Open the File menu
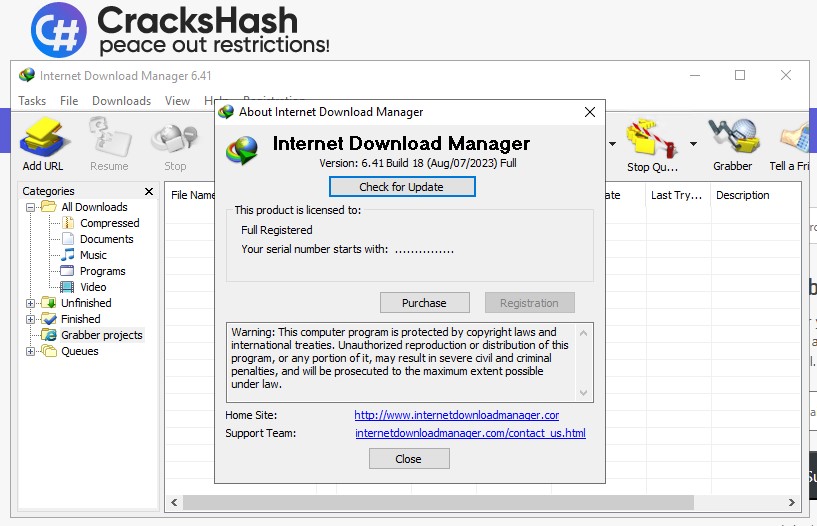Viewport: 817px width, 526px height. click(x=69, y=101)
